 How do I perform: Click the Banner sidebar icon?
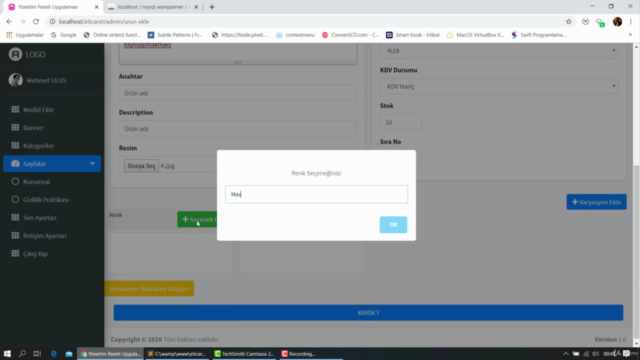point(15,127)
